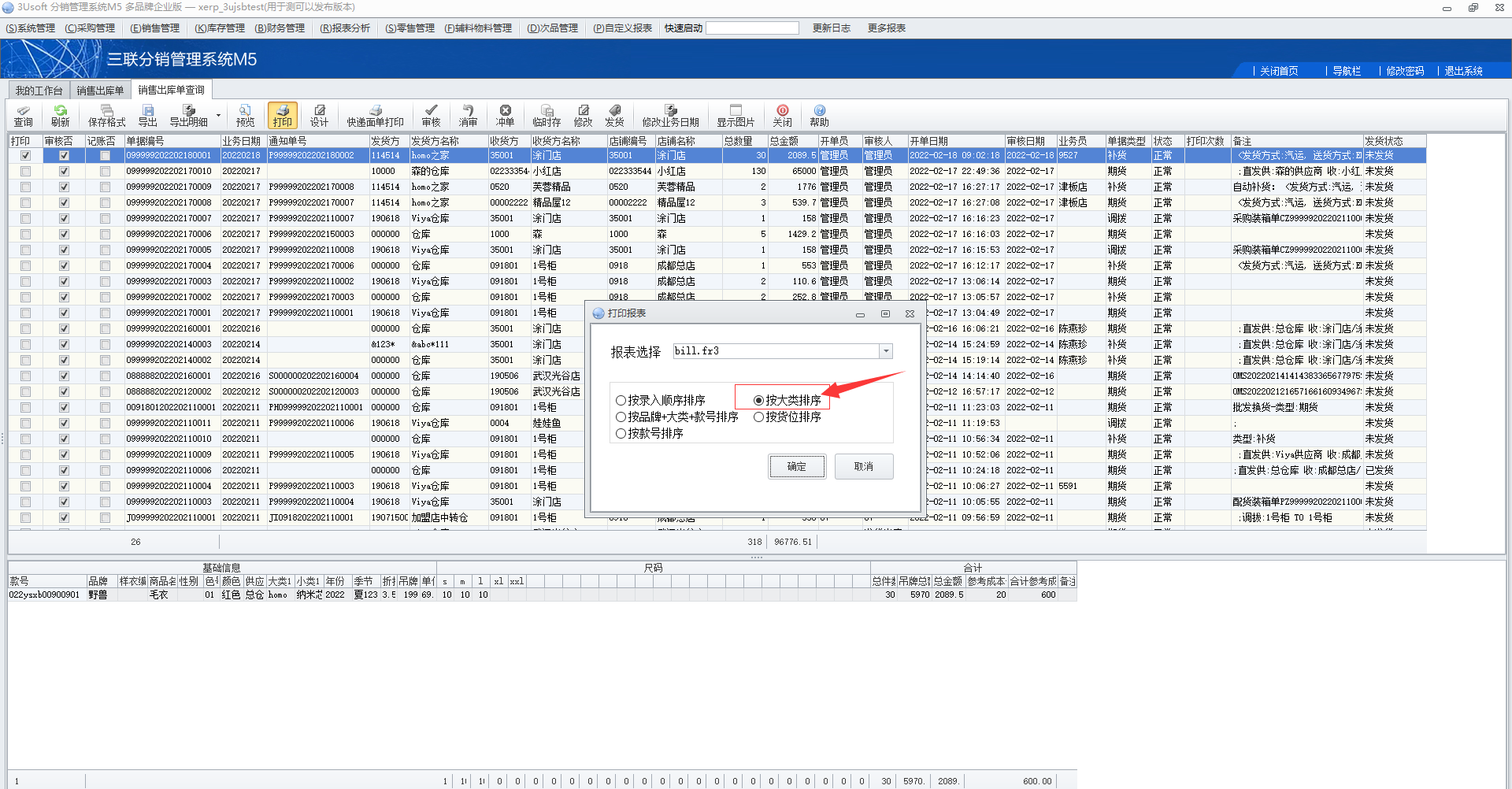This screenshot has height=789, width=1512.
Task: Click 更新日志 in the menu bar
Action: (x=831, y=28)
